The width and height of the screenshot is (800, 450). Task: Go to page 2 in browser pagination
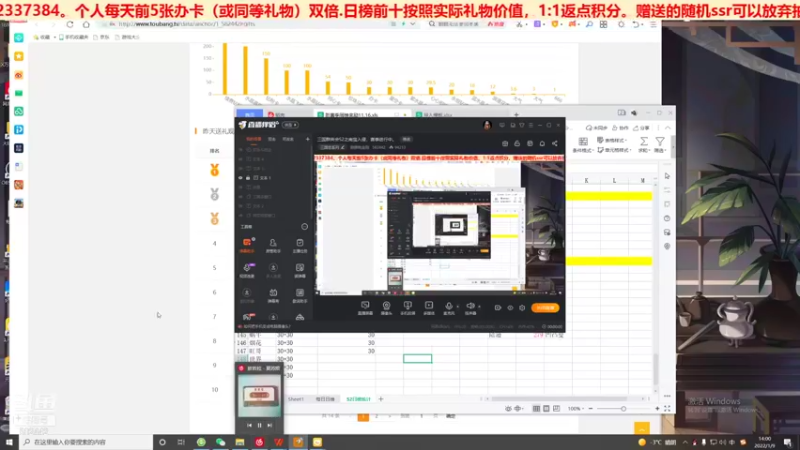coord(377,416)
